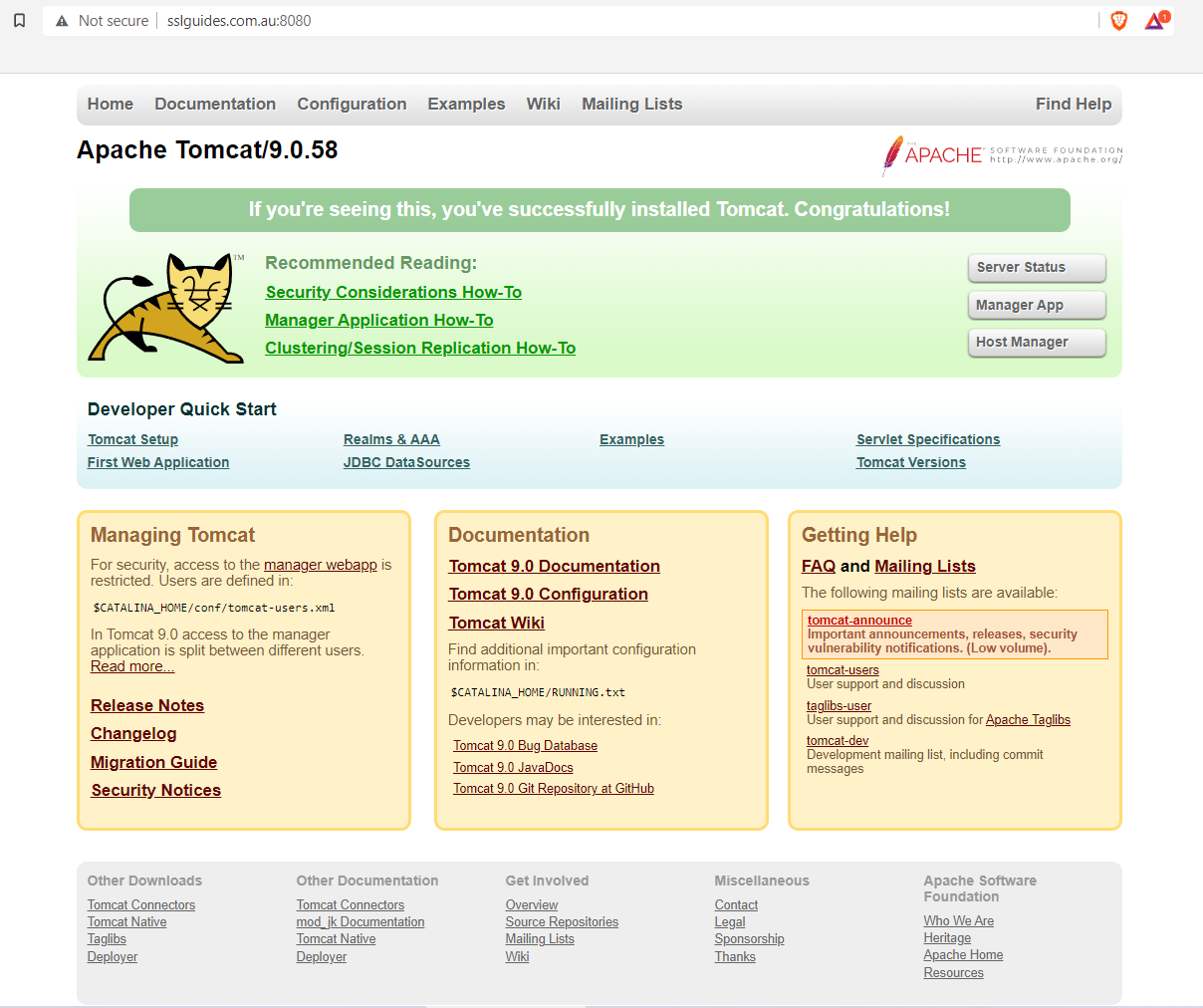
Task: Click Find Help in the navigation bar
Action: [1074, 104]
